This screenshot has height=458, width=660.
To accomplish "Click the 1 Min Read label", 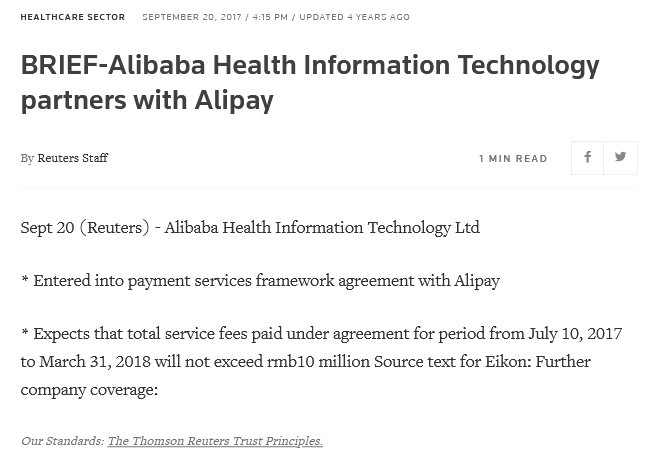I will coord(513,159).
